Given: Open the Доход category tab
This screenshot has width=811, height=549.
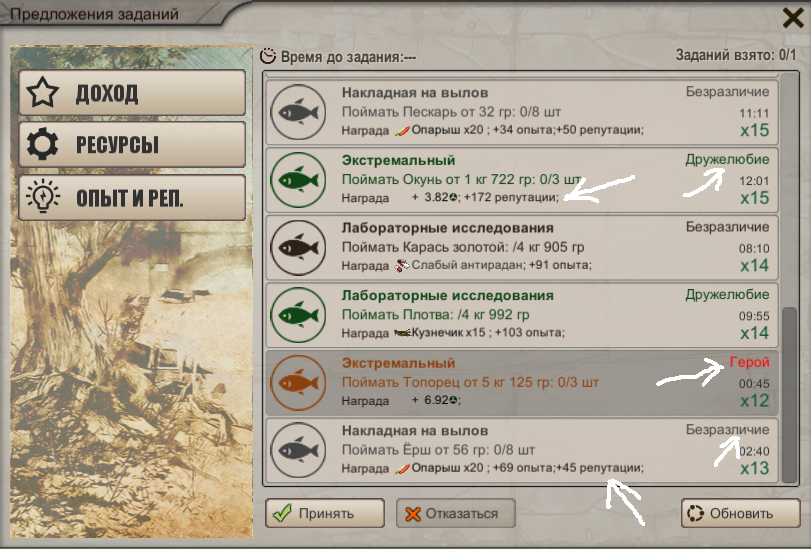Looking at the screenshot, I should (x=132, y=93).
